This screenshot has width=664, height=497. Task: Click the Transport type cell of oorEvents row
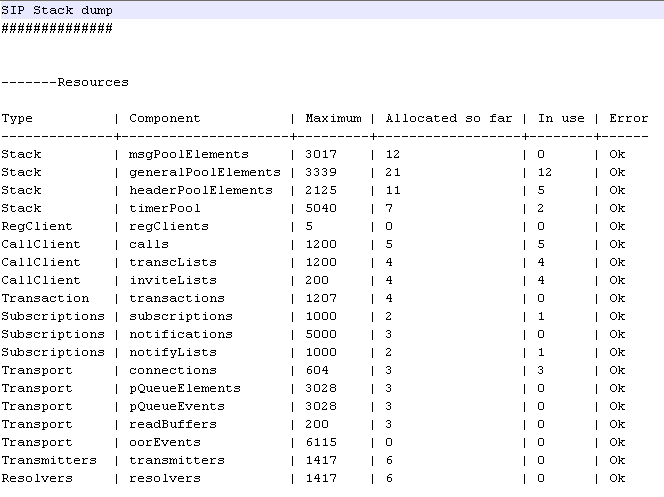(x=37, y=442)
